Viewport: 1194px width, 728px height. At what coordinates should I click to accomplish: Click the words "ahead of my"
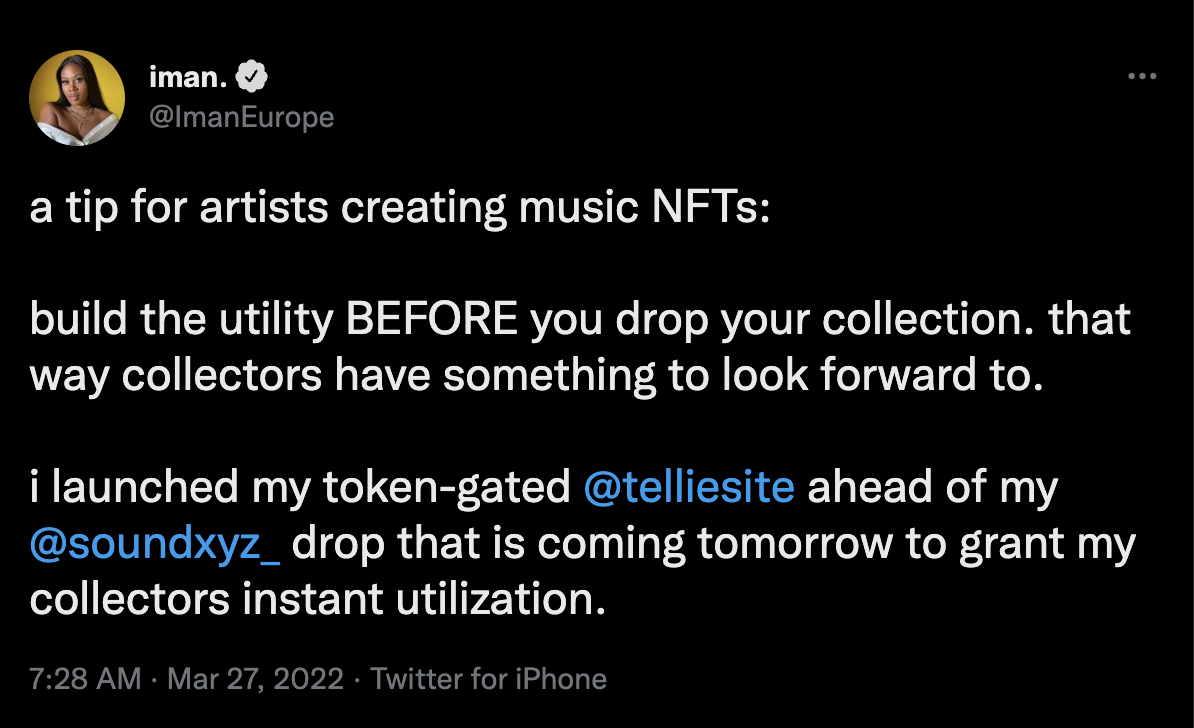(932, 487)
